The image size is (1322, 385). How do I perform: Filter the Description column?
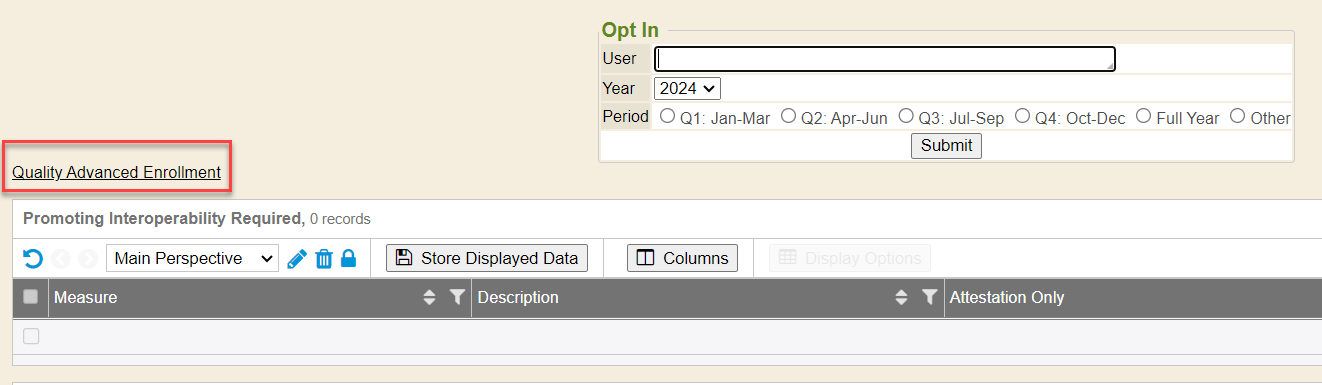pyautogui.click(x=930, y=297)
